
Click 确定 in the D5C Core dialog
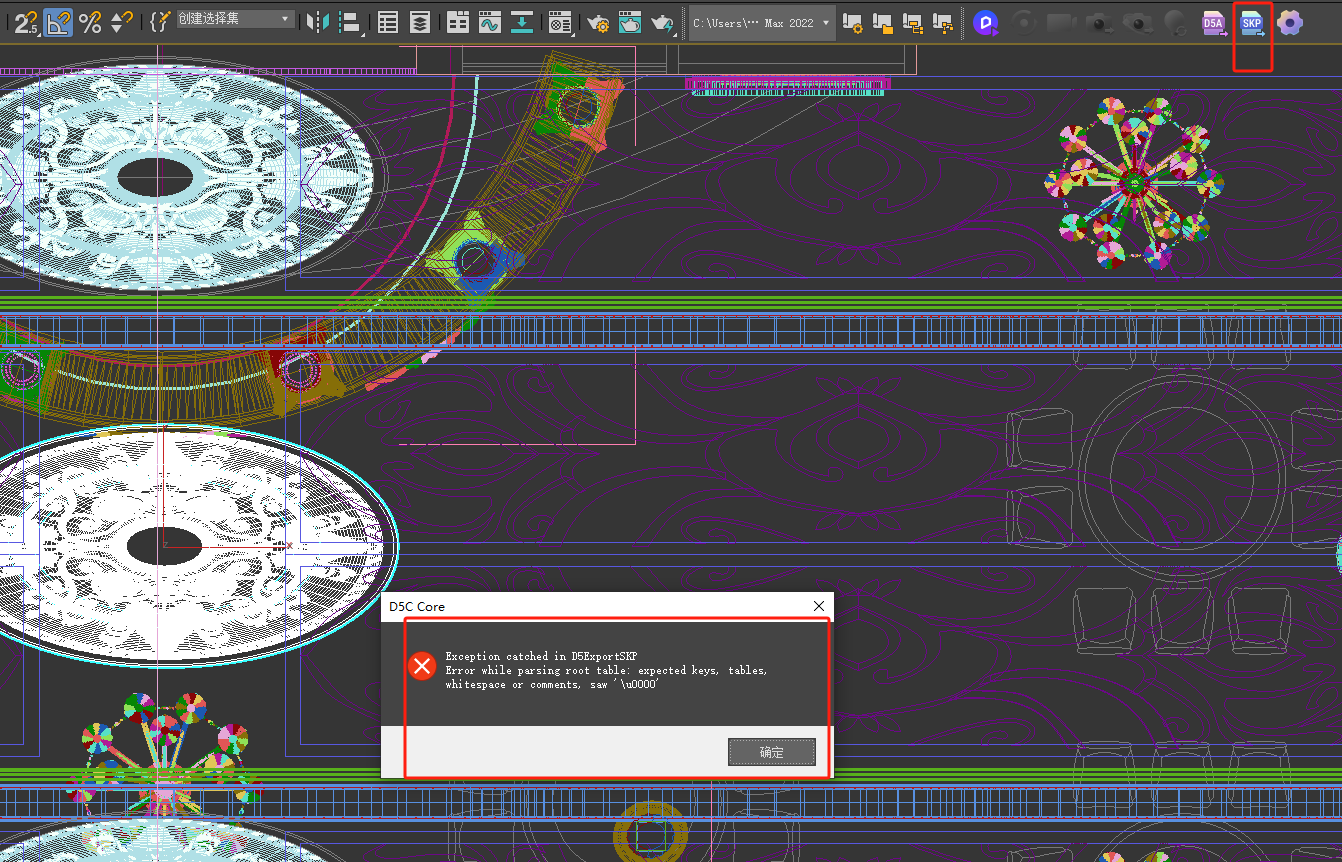pyautogui.click(x=772, y=752)
